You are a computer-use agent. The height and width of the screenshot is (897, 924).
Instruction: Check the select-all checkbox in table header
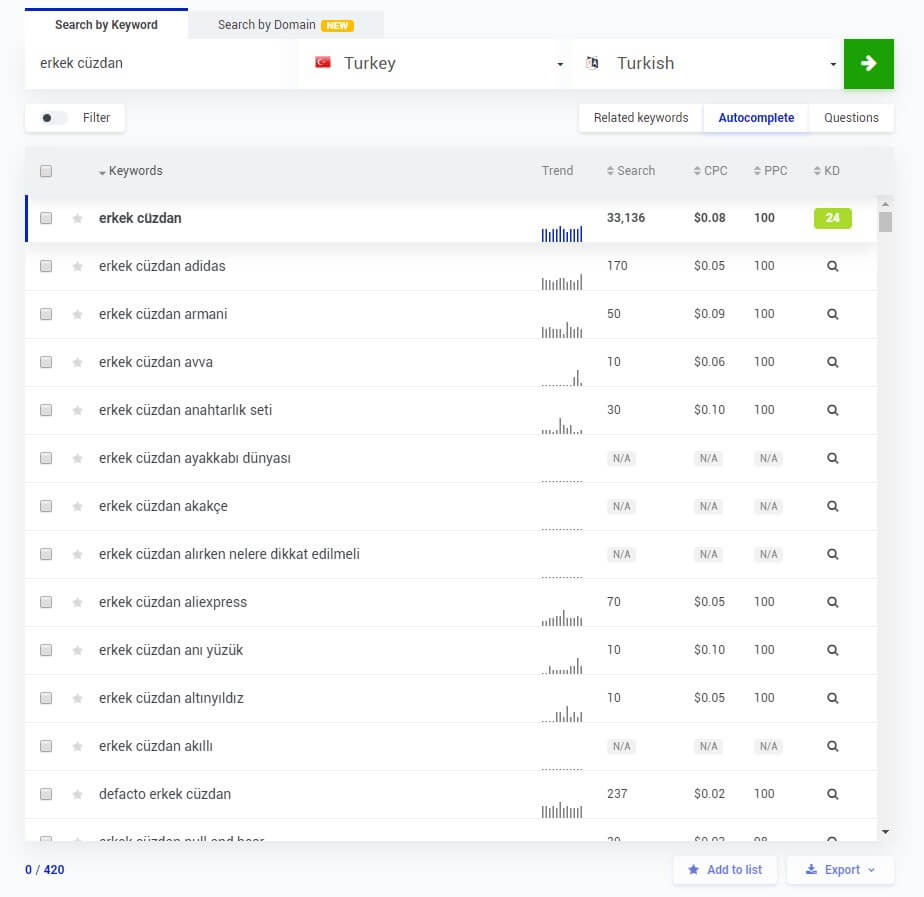pyautogui.click(x=45, y=171)
